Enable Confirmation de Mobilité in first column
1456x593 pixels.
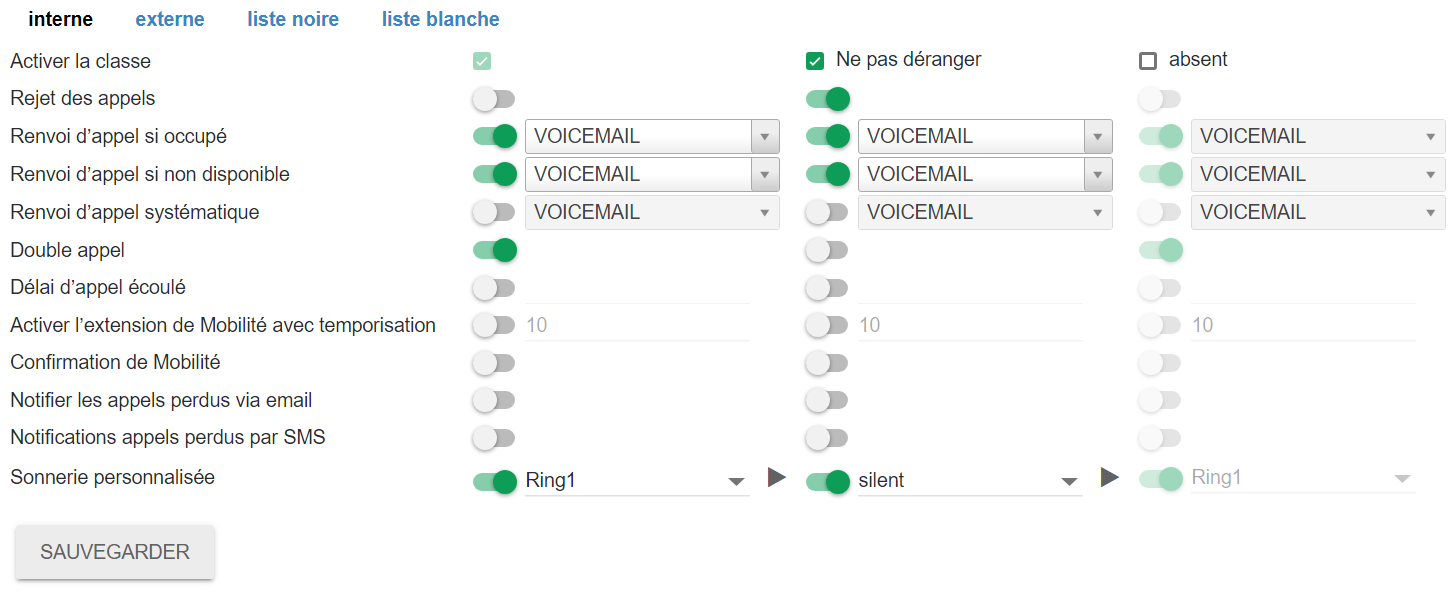click(x=494, y=363)
